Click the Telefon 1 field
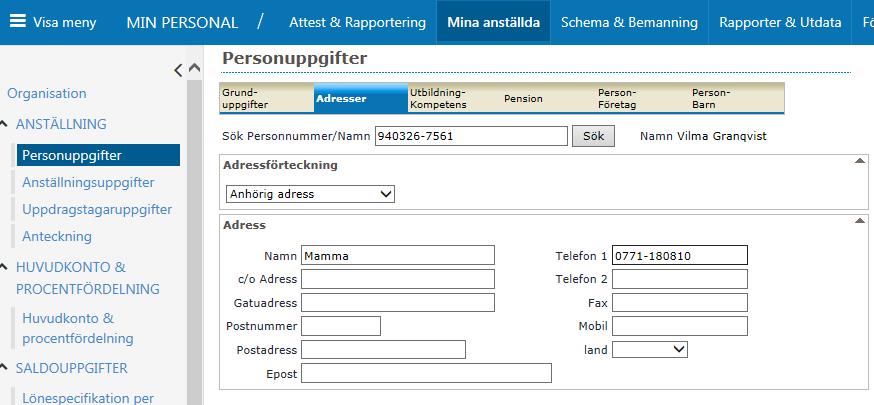This screenshot has width=874, height=405. [679, 255]
